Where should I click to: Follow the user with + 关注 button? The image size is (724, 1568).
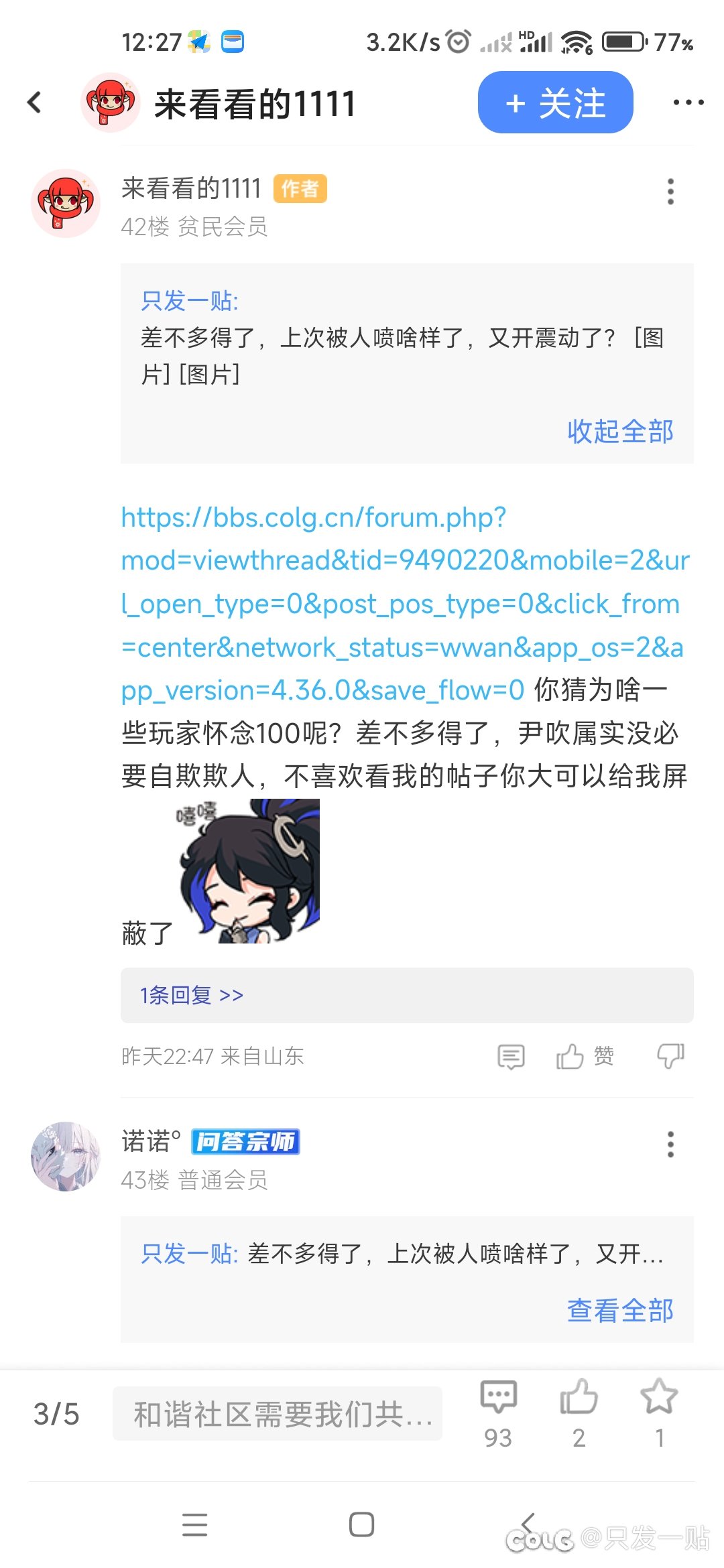pyautogui.click(x=555, y=103)
